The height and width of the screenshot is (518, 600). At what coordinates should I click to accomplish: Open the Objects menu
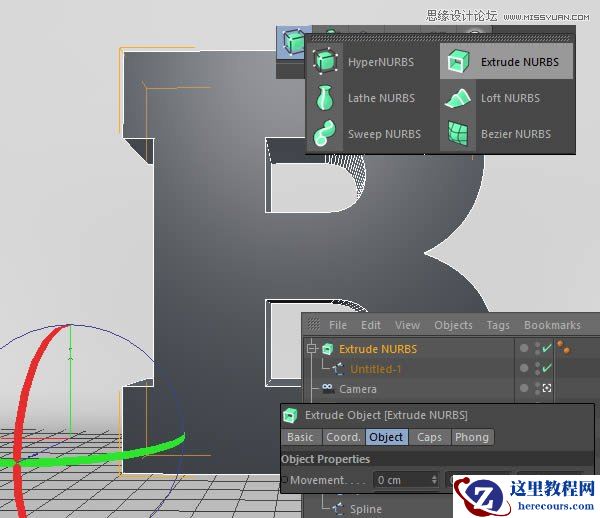[453, 325]
